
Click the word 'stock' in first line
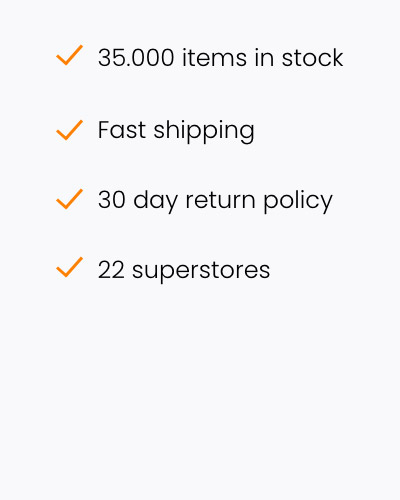click(312, 58)
